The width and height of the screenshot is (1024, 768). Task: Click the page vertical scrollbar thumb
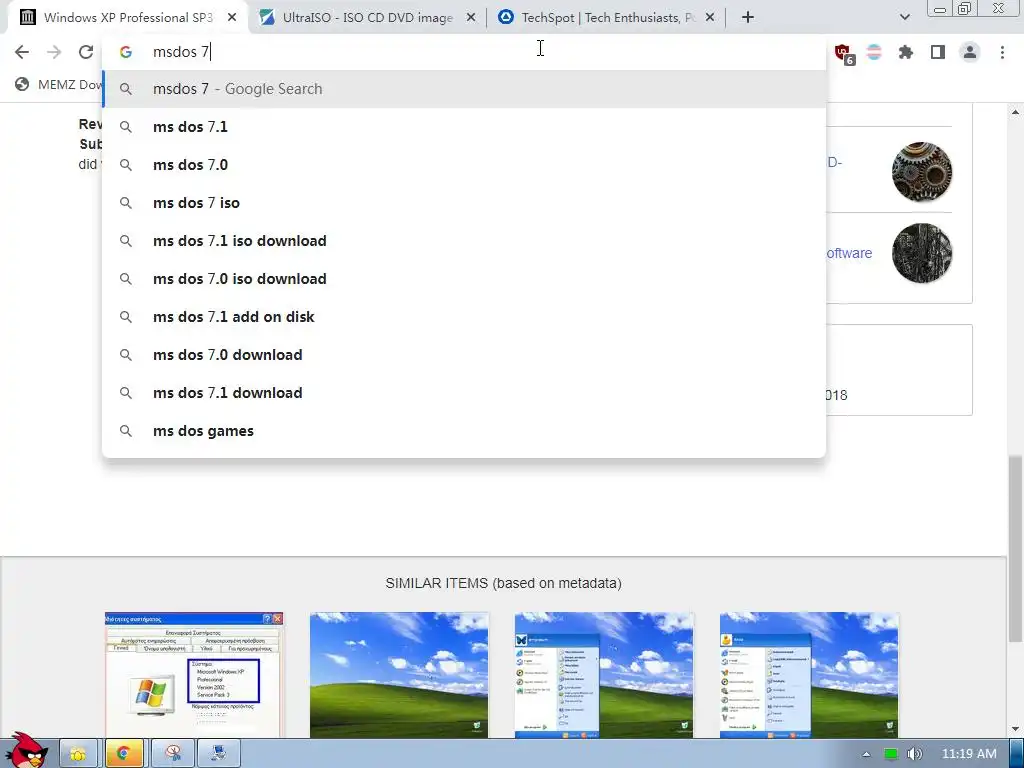point(1015,549)
